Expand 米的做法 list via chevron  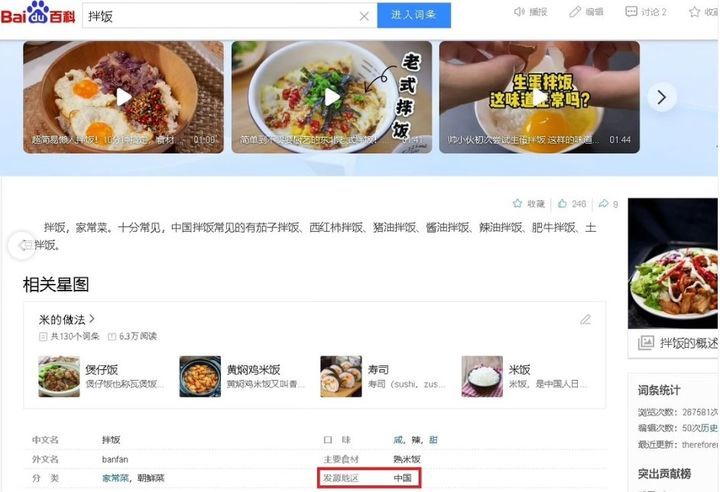tap(92, 318)
